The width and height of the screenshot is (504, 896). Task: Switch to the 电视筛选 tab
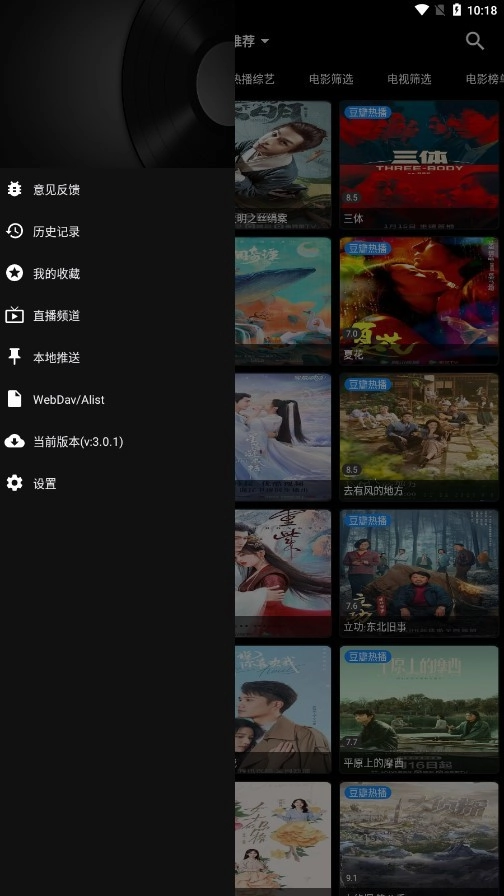coord(409,79)
